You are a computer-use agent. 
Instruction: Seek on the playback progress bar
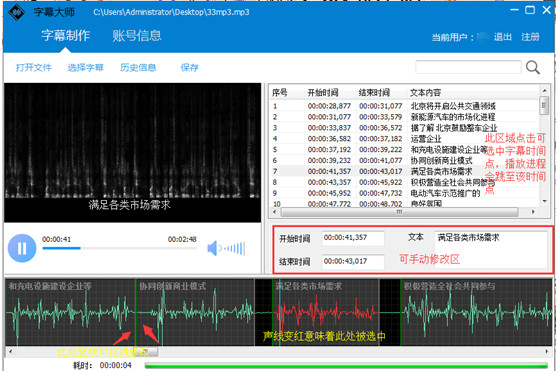coord(119,248)
